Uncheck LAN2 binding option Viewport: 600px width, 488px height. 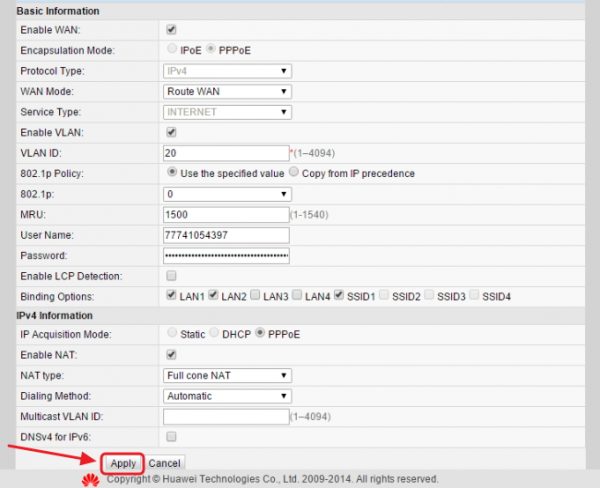click(213, 295)
